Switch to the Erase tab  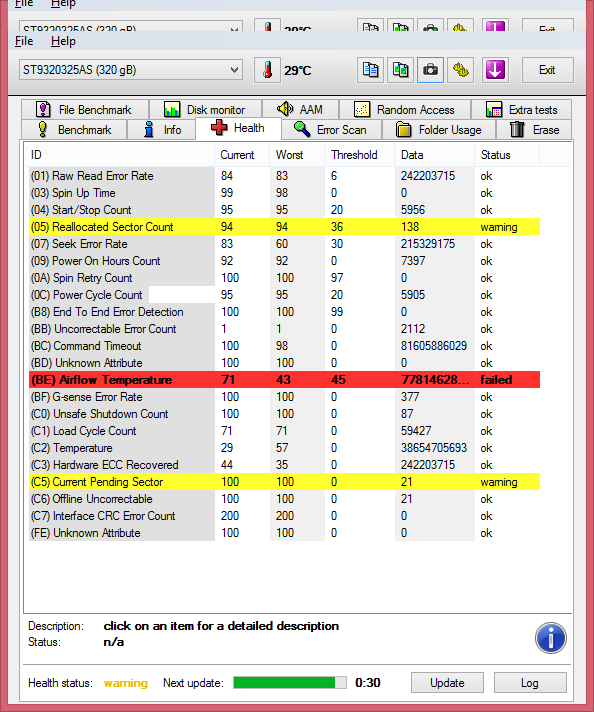click(x=534, y=130)
